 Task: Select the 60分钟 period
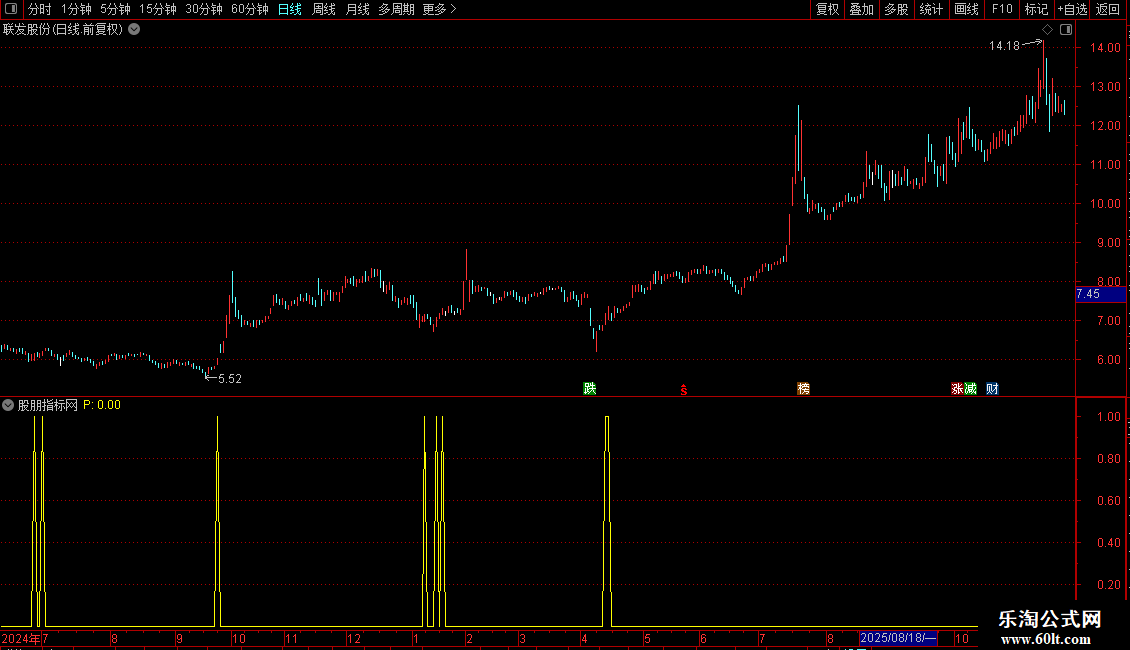click(250, 9)
